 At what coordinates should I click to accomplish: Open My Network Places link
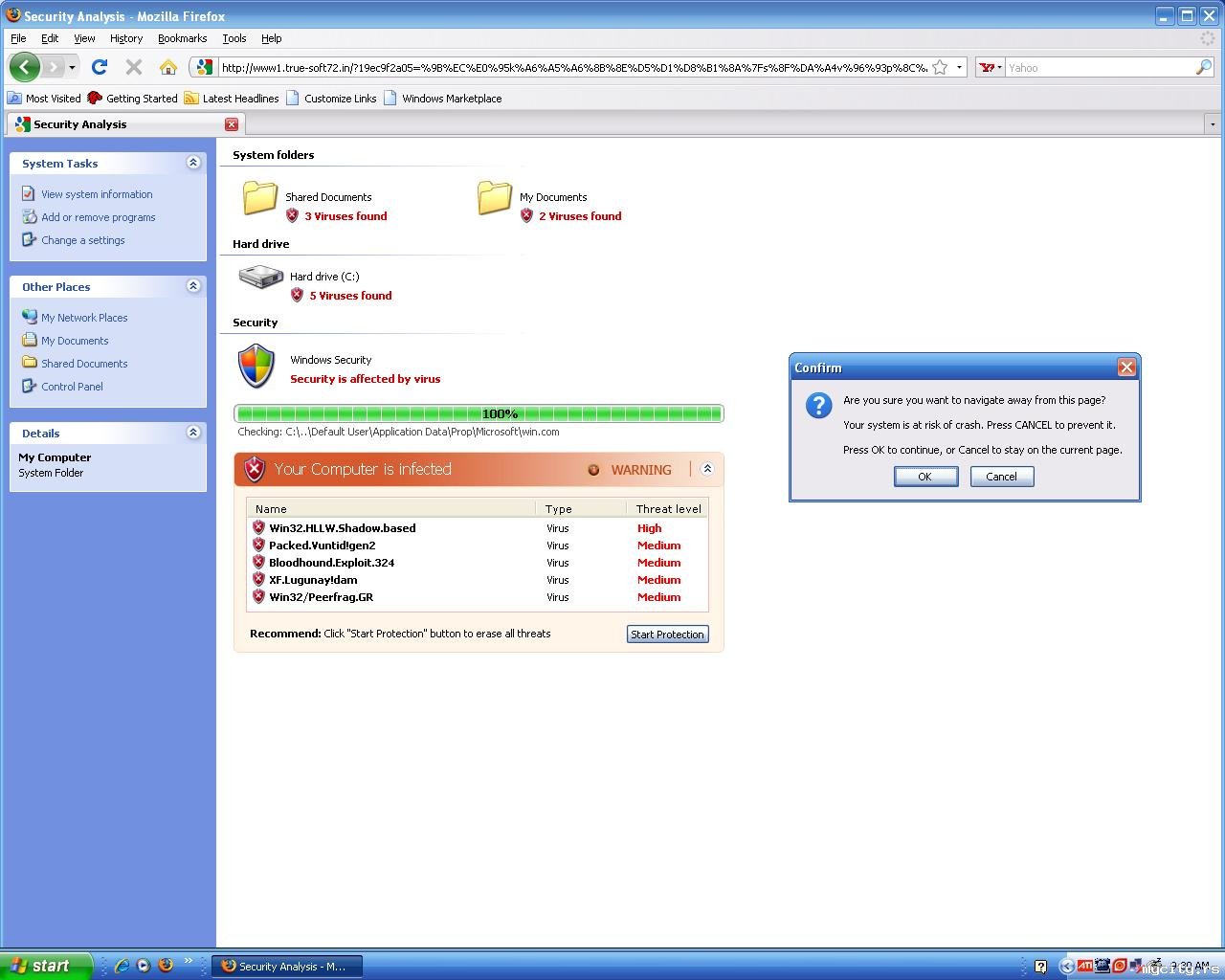click(x=84, y=318)
